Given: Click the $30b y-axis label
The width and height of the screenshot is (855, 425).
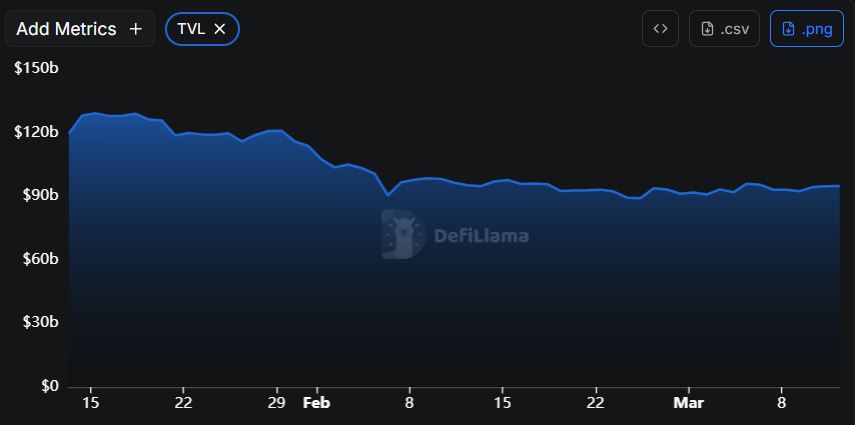Looking at the screenshot, I should click(x=39, y=322).
